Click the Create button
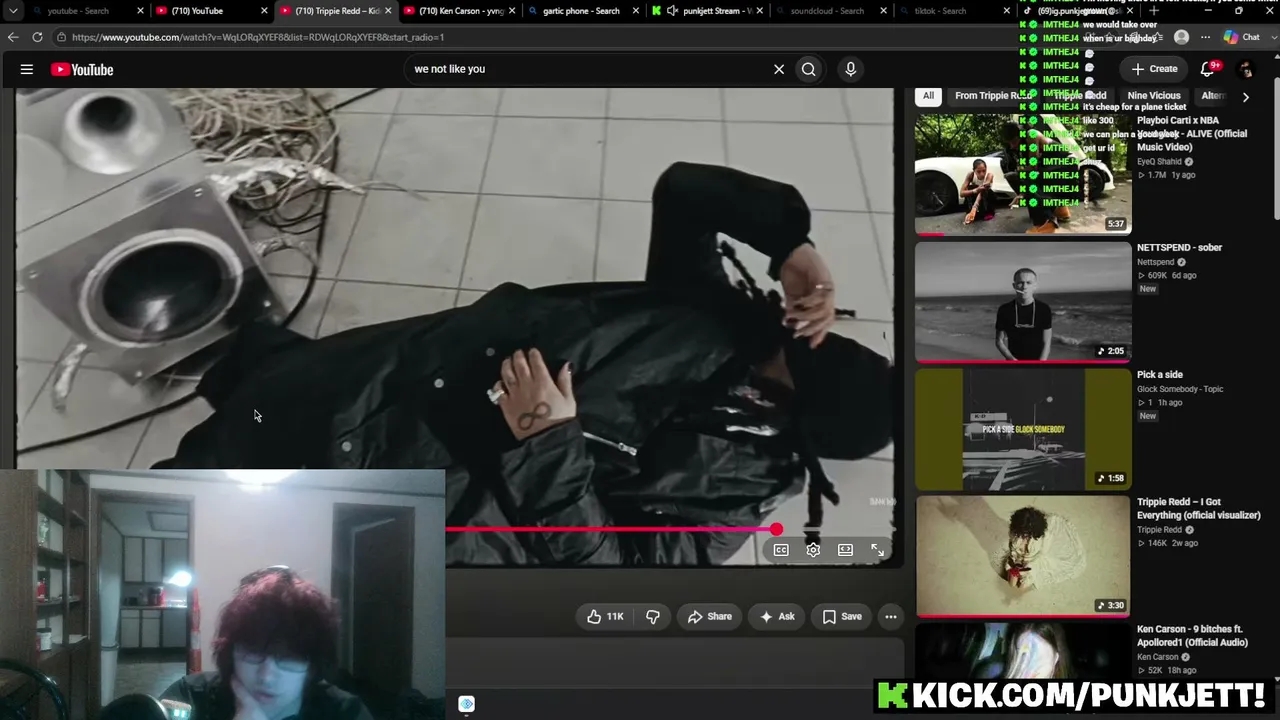 (x=1154, y=69)
